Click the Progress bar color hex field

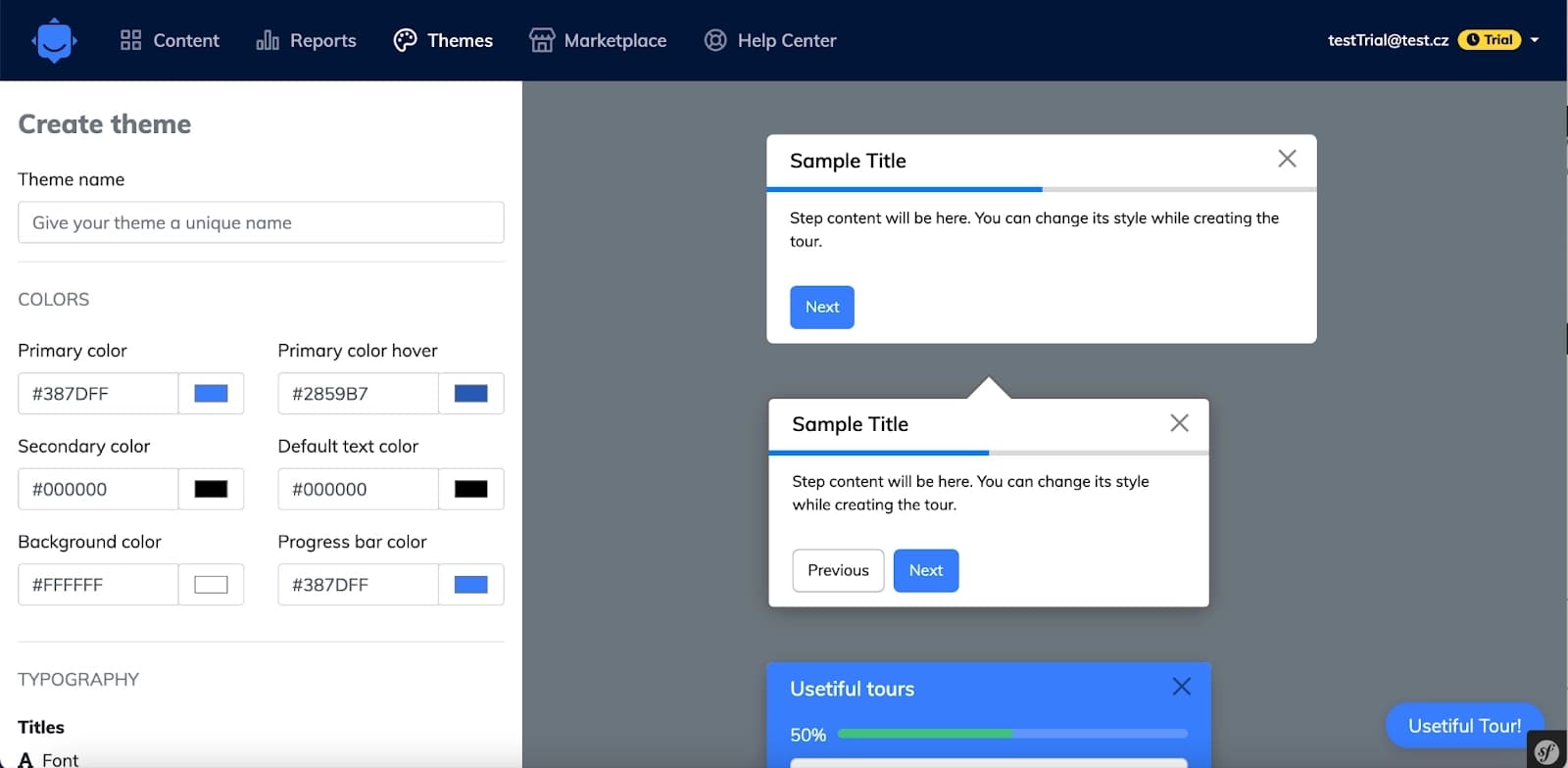coord(358,585)
